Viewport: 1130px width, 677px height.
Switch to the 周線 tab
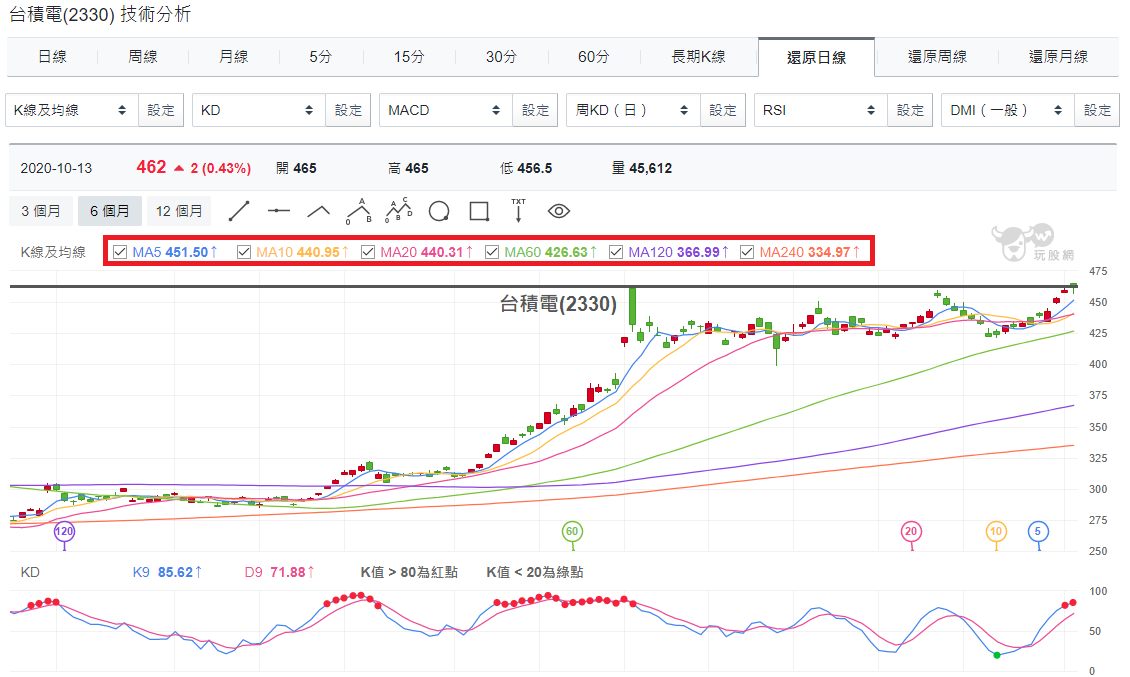pos(143,56)
